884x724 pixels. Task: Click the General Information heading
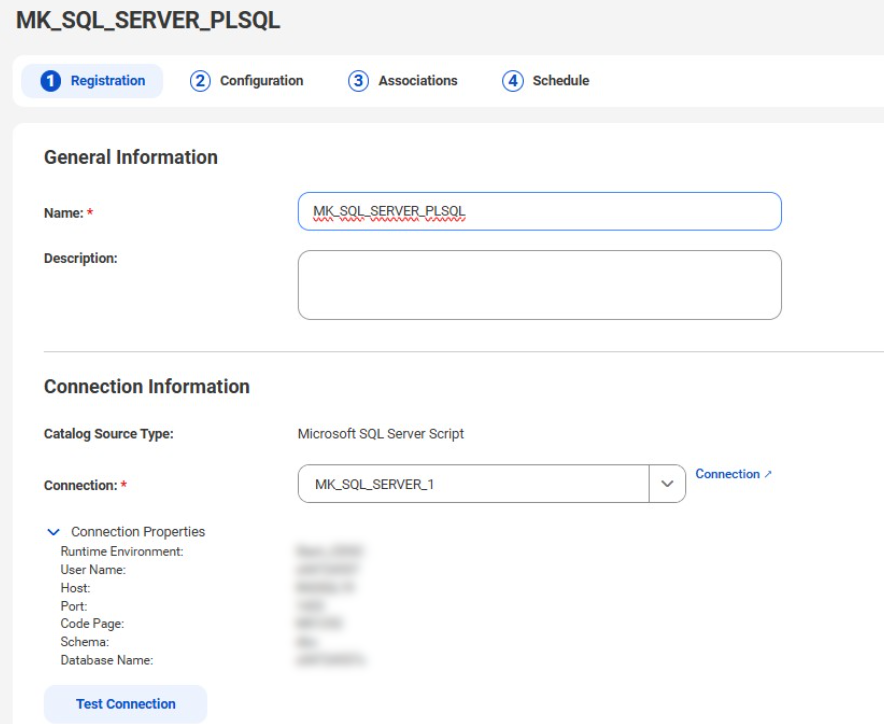point(131,157)
